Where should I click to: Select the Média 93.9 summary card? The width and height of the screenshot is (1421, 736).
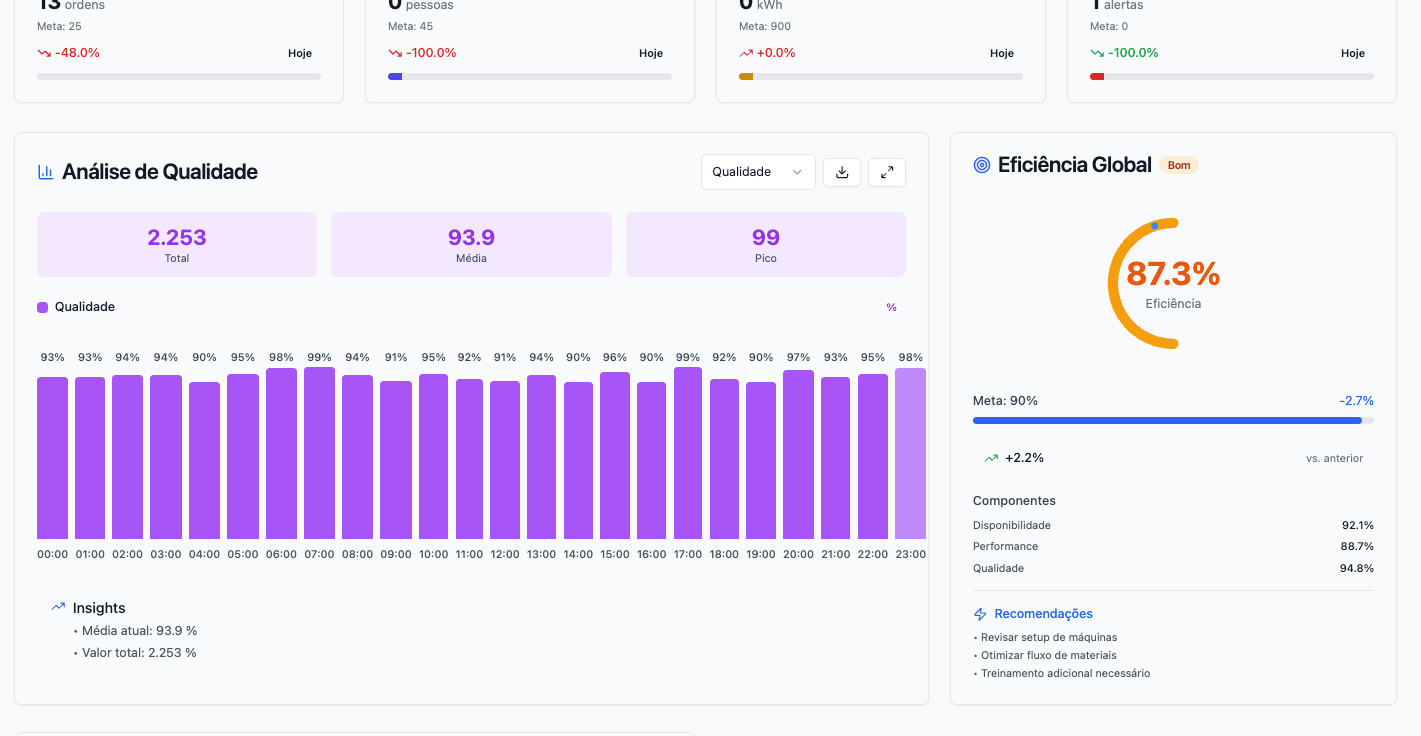point(471,244)
